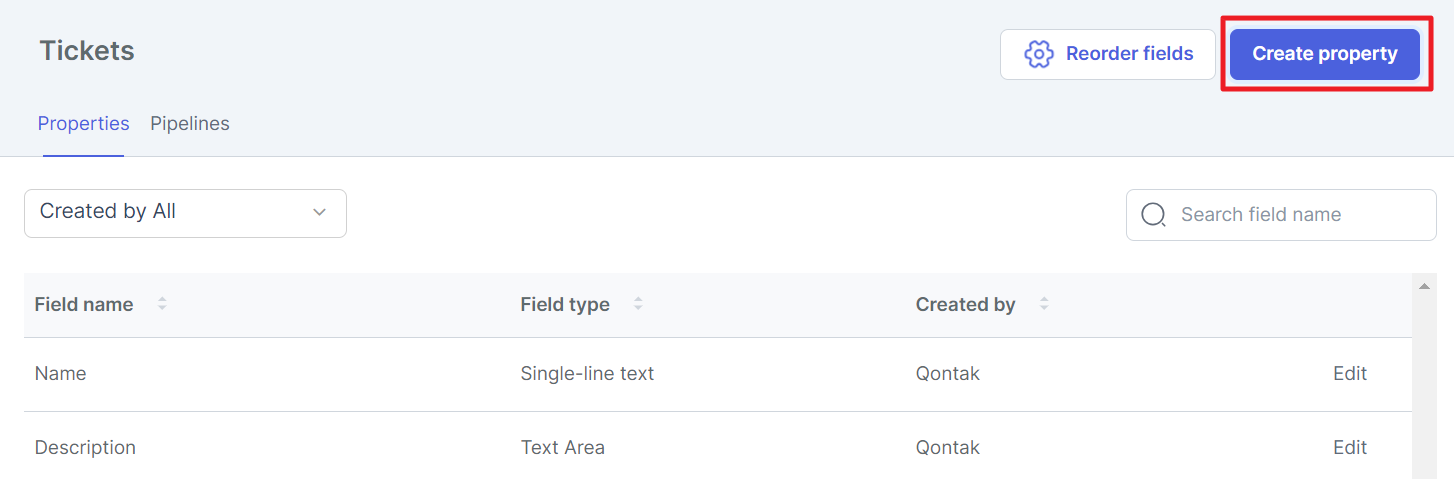The height and width of the screenshot is (479, 1454).
Task: Select the Description row entry
Action: [x=718, y=447]
